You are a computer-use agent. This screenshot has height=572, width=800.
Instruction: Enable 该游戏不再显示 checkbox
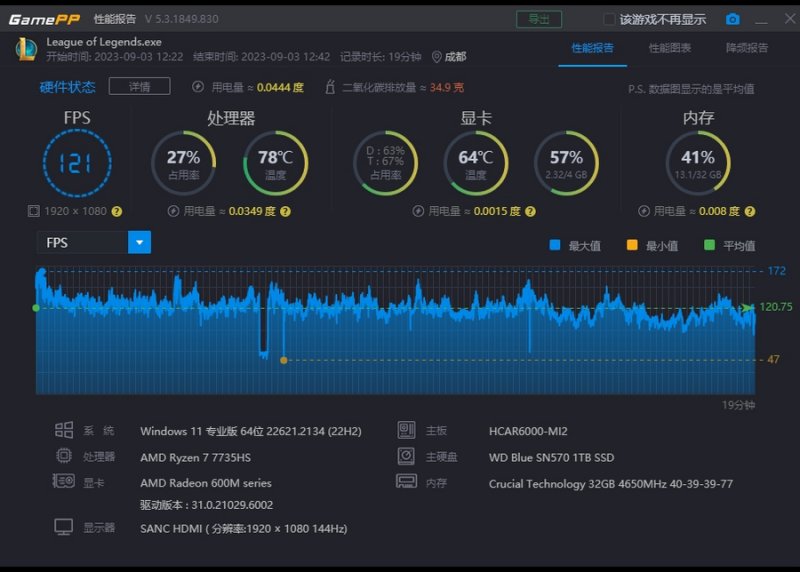pyautogui.click(x=609, y=19)
